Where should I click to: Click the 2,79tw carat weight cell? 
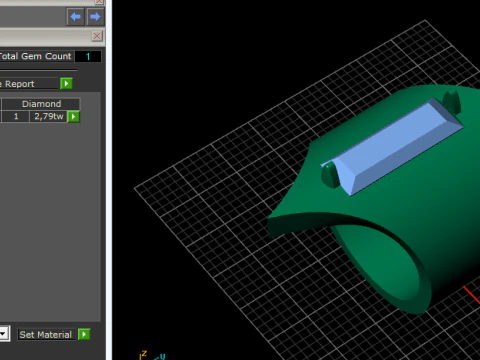(x=48, y=116)
